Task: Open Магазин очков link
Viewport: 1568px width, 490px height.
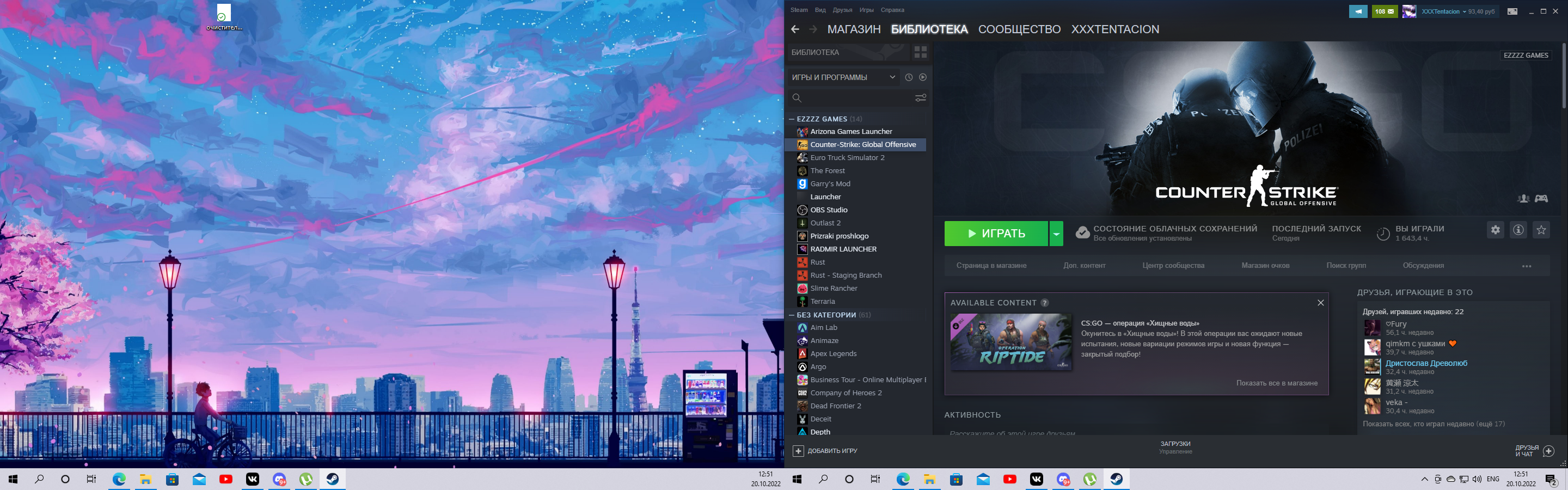Action: [x=1265, y=265]
